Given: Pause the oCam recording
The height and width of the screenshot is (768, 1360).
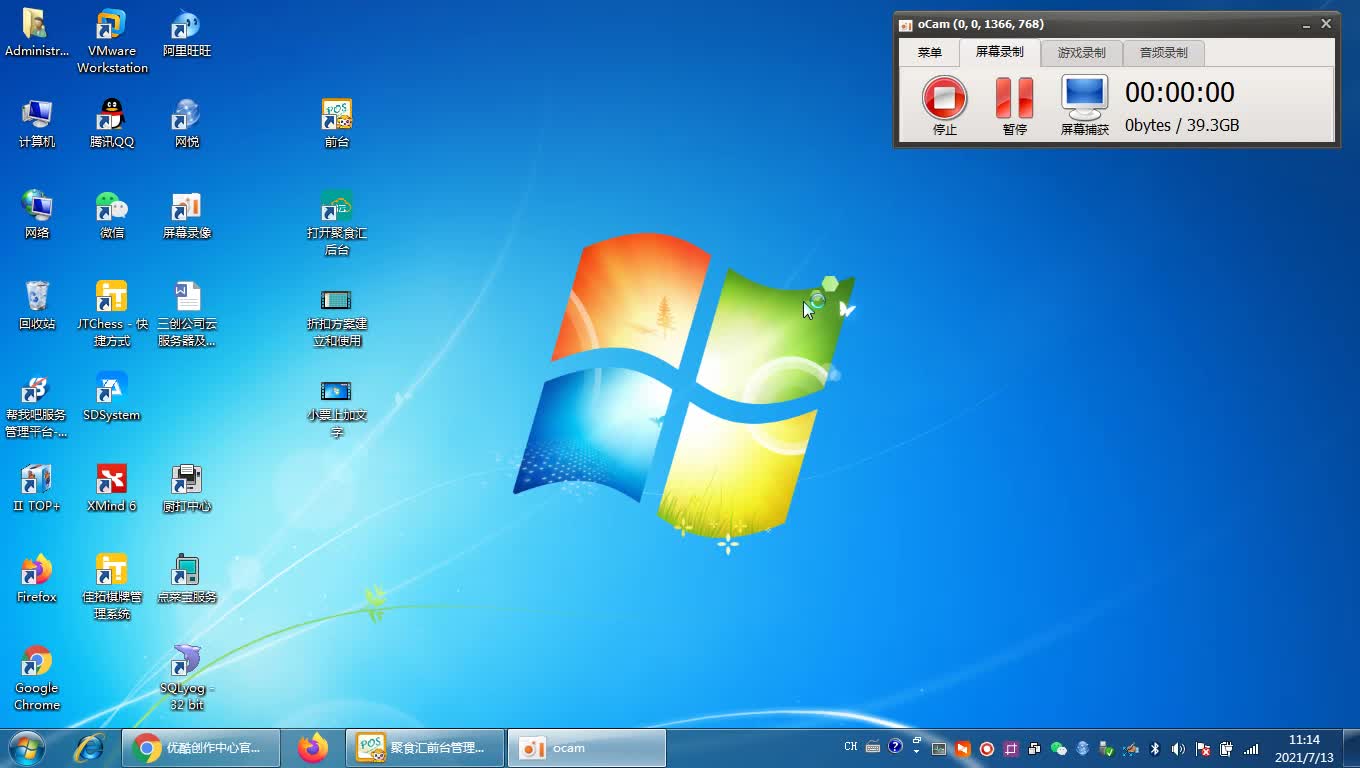Looking at the screenshot, I should tap(1014, 106).
